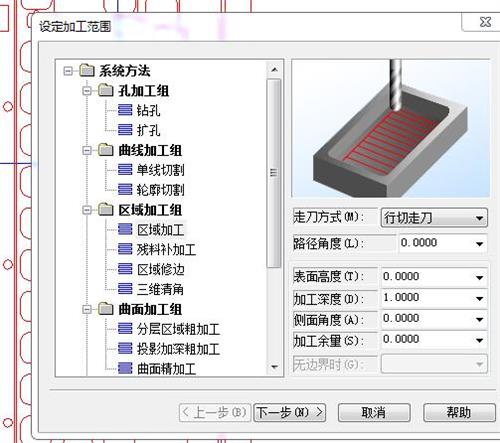Select 投影加深粗加工 in the tree

pyautogui.click(x=178, y=349)
